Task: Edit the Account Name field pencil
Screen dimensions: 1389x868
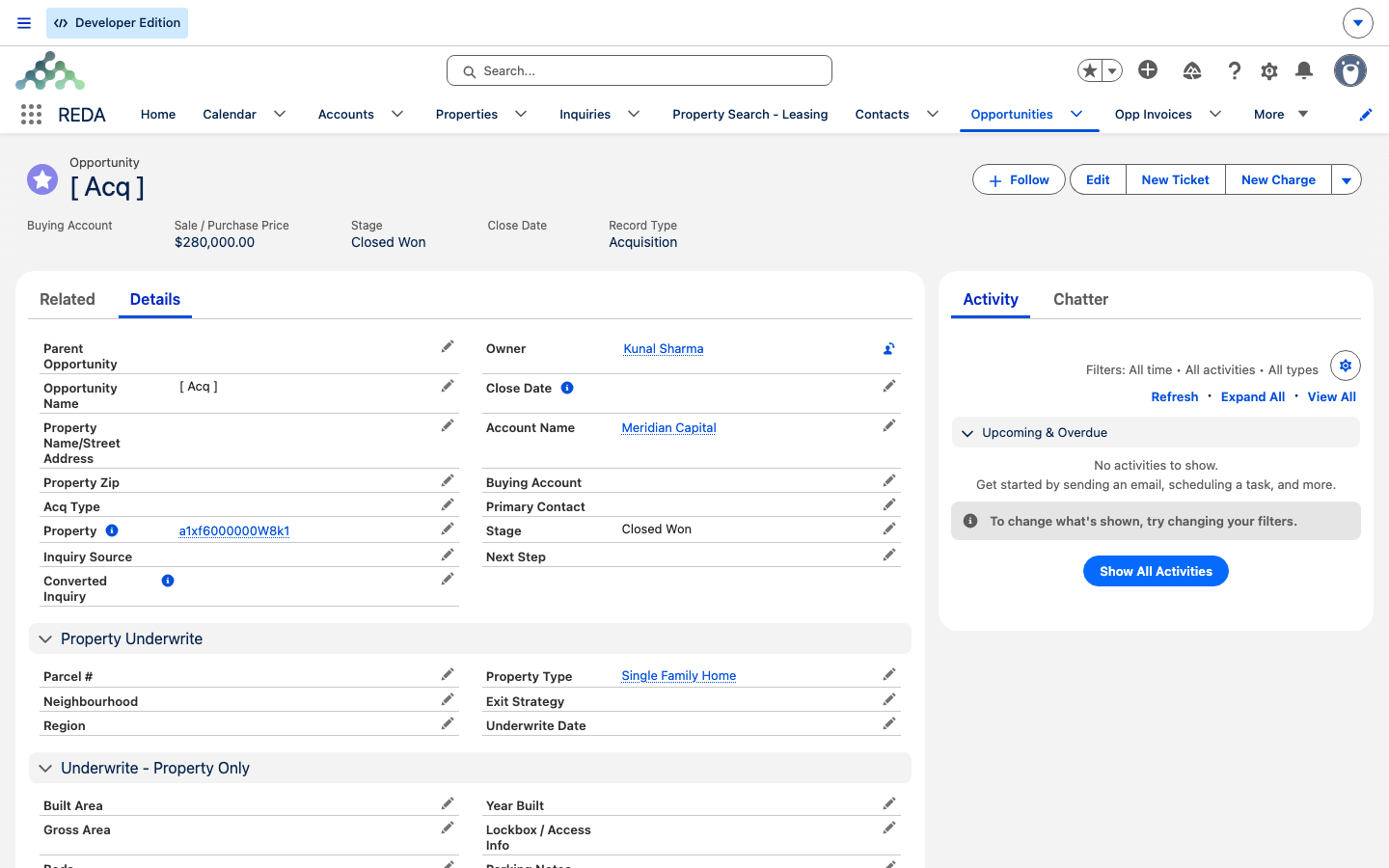Action: click(889, 426)
